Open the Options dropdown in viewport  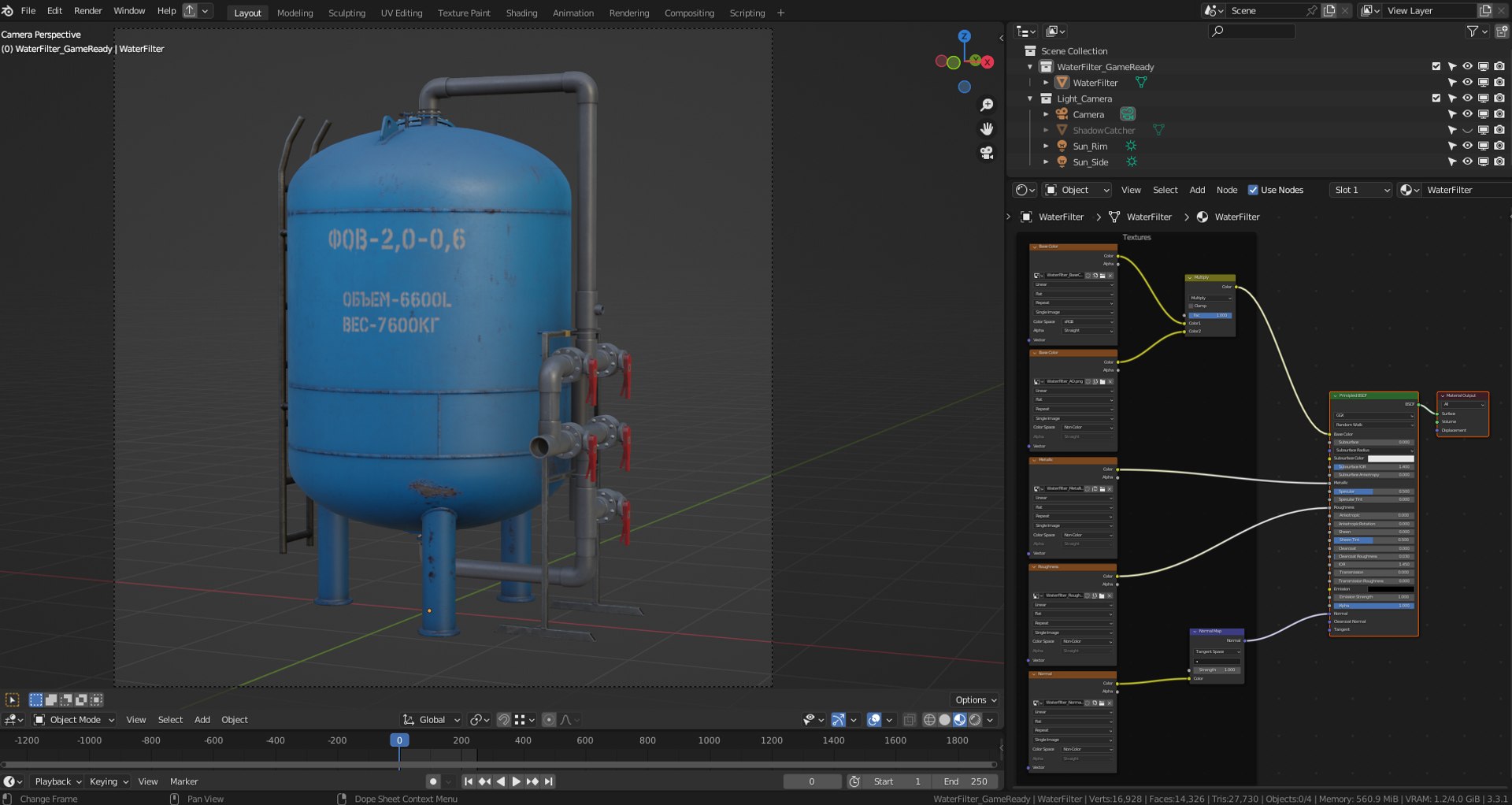click(976, 699)
